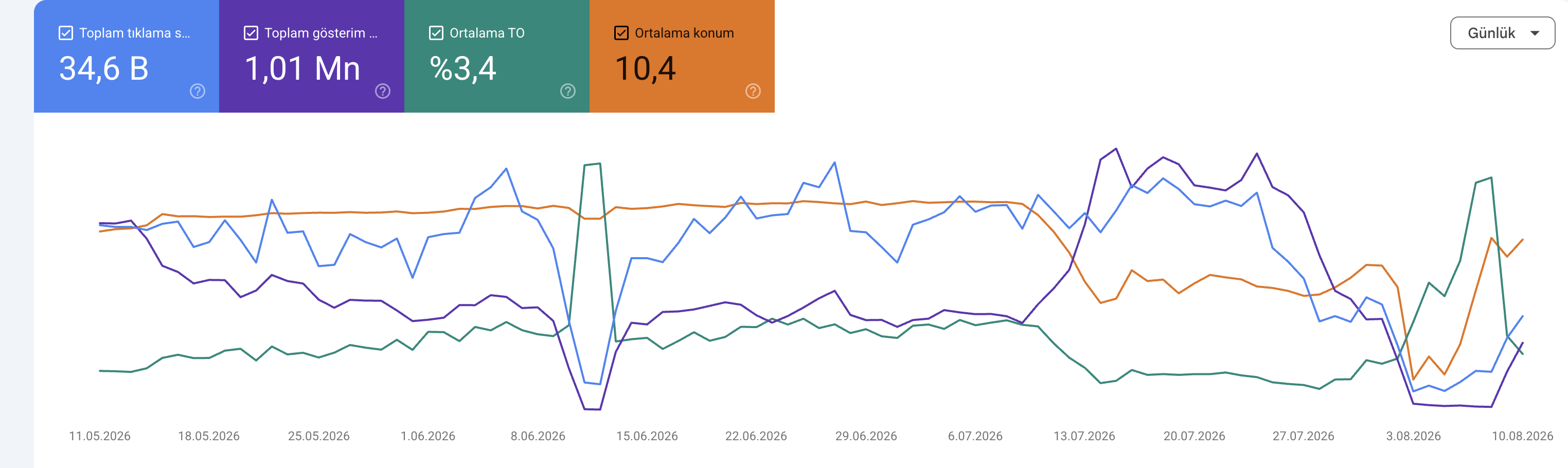Click the 1.06.2026 axis date label
1568x468 pixels.
(x=428, y=436)
